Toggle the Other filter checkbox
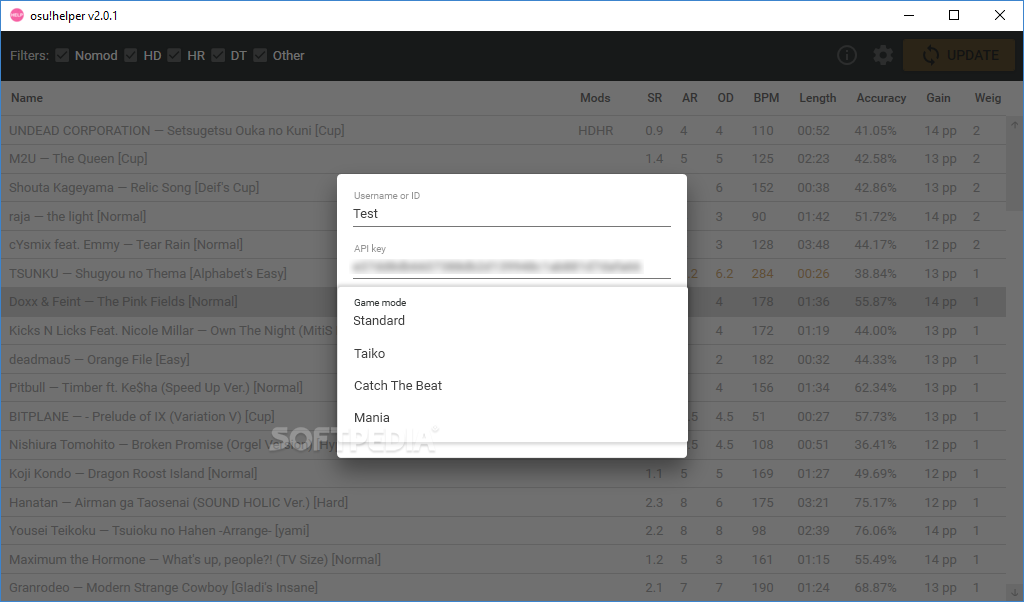 pyautogui.click(x=260, y=55)
